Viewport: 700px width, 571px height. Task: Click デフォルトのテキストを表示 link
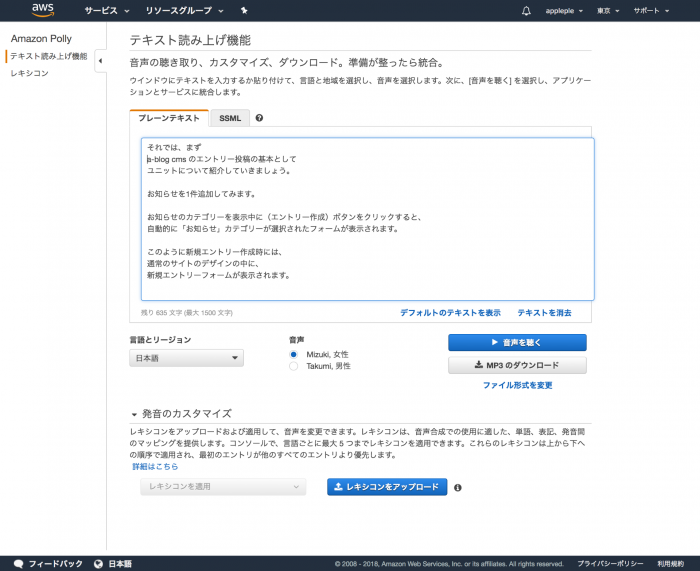[x=450, y=313]
